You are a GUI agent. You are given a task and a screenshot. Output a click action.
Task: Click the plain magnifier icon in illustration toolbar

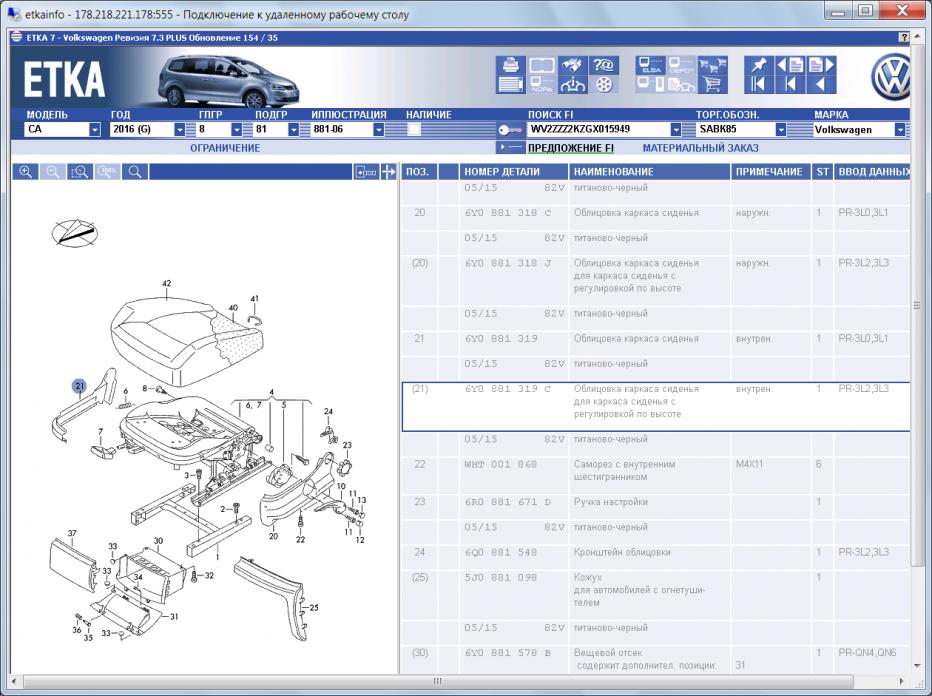coord(136,172)
